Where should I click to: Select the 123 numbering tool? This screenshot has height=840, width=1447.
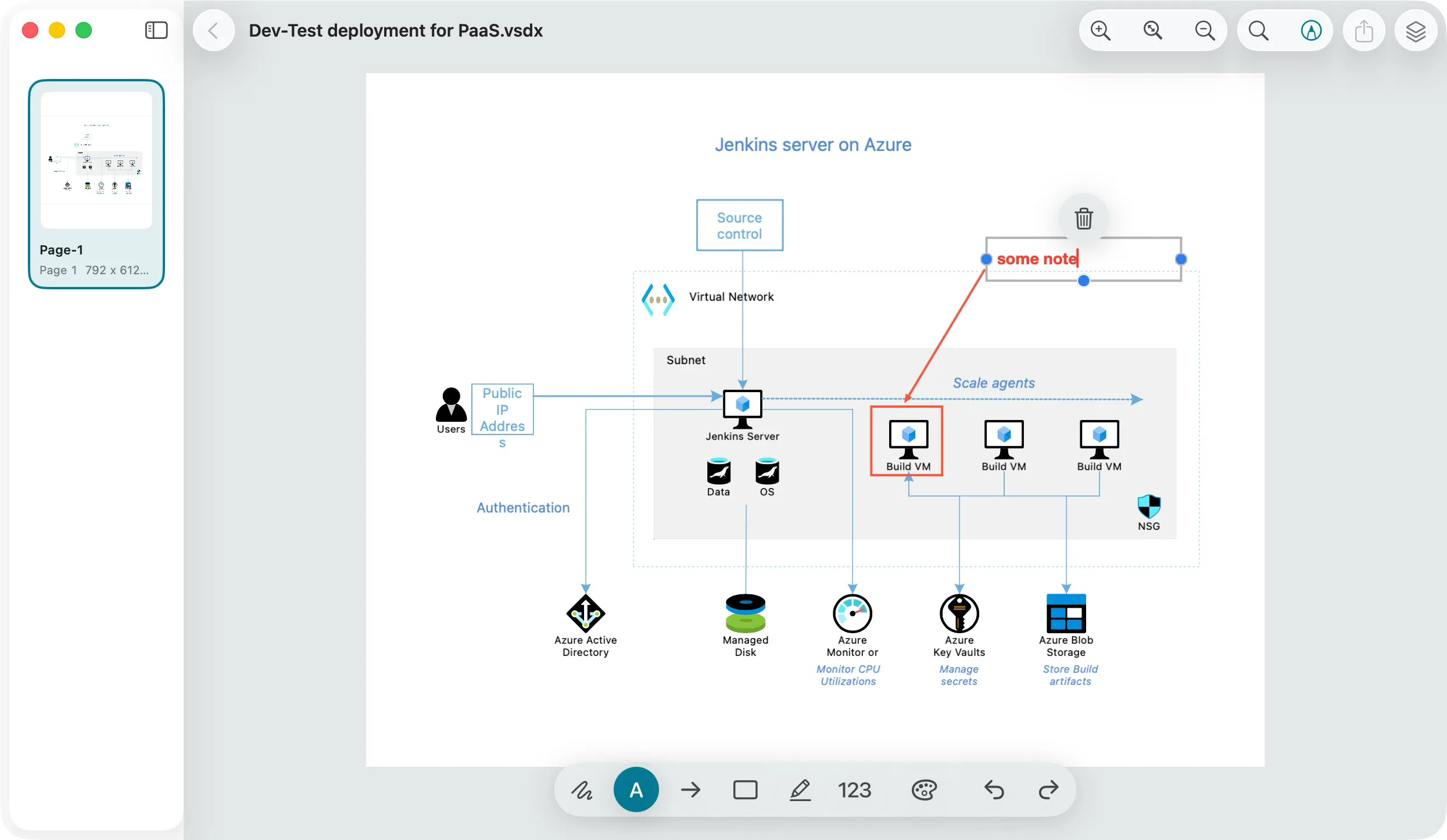[854, 790]
